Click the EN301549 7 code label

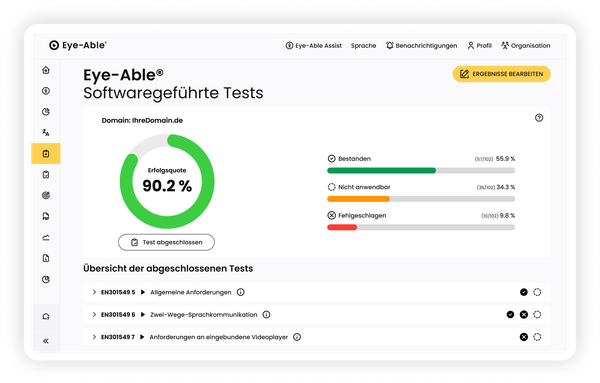pyautogui.click(x=118, y=337)
